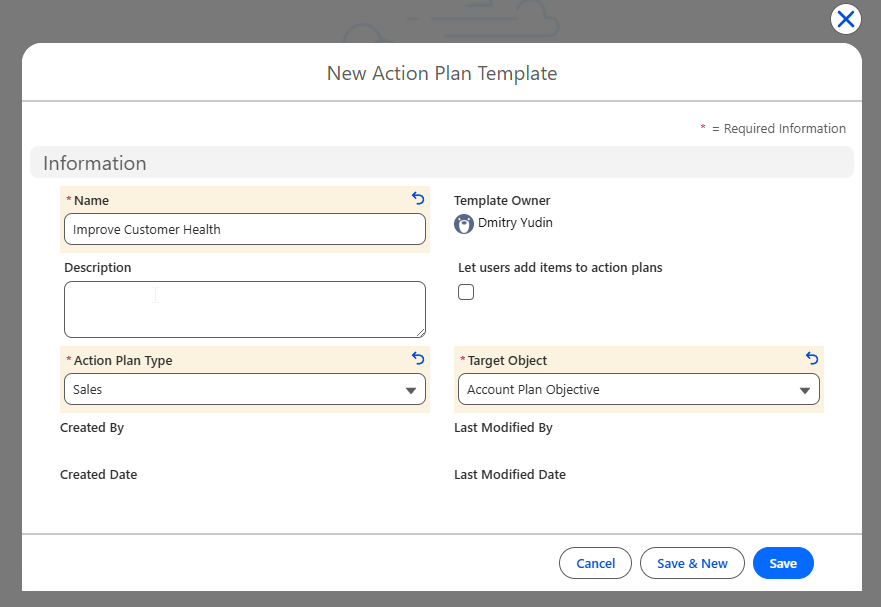Click inside the Description text area

coord(244,309)
